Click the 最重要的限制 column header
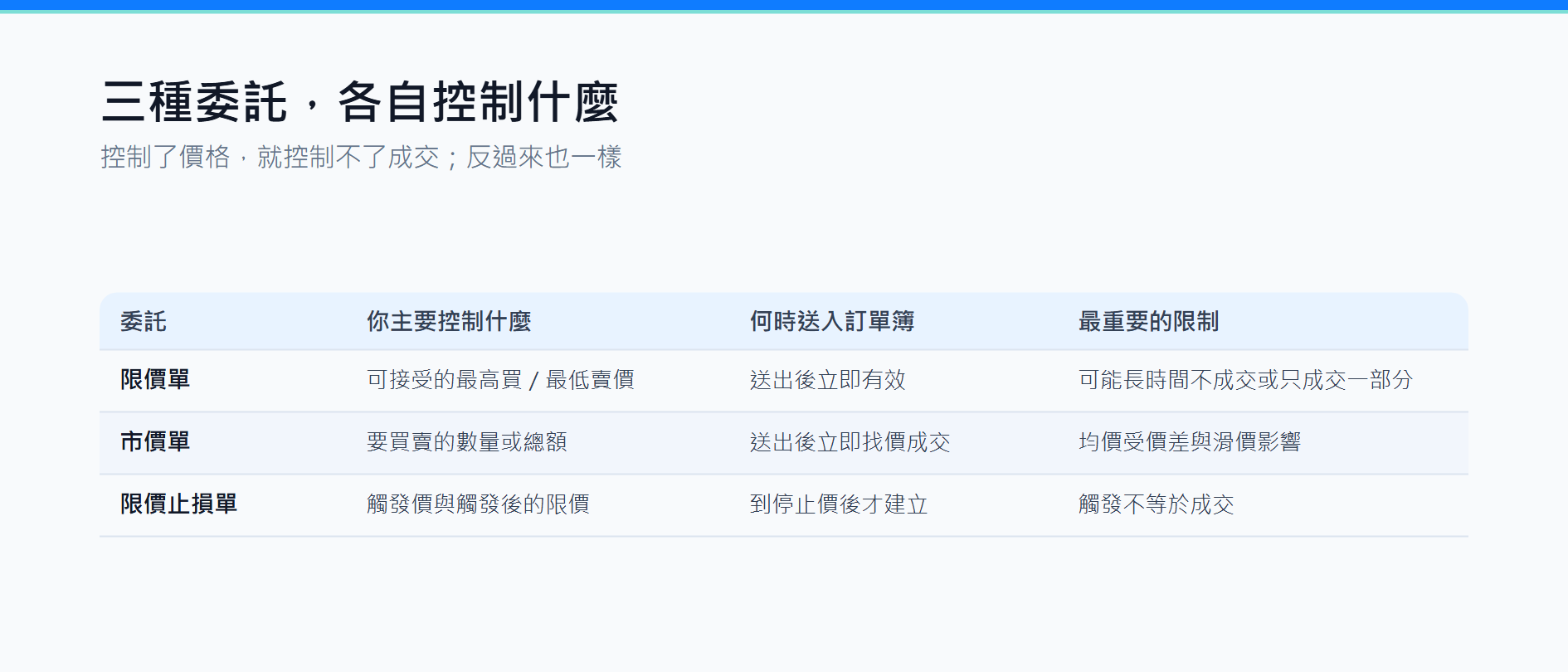The image size is (1568, 672). click(1148, 321)
